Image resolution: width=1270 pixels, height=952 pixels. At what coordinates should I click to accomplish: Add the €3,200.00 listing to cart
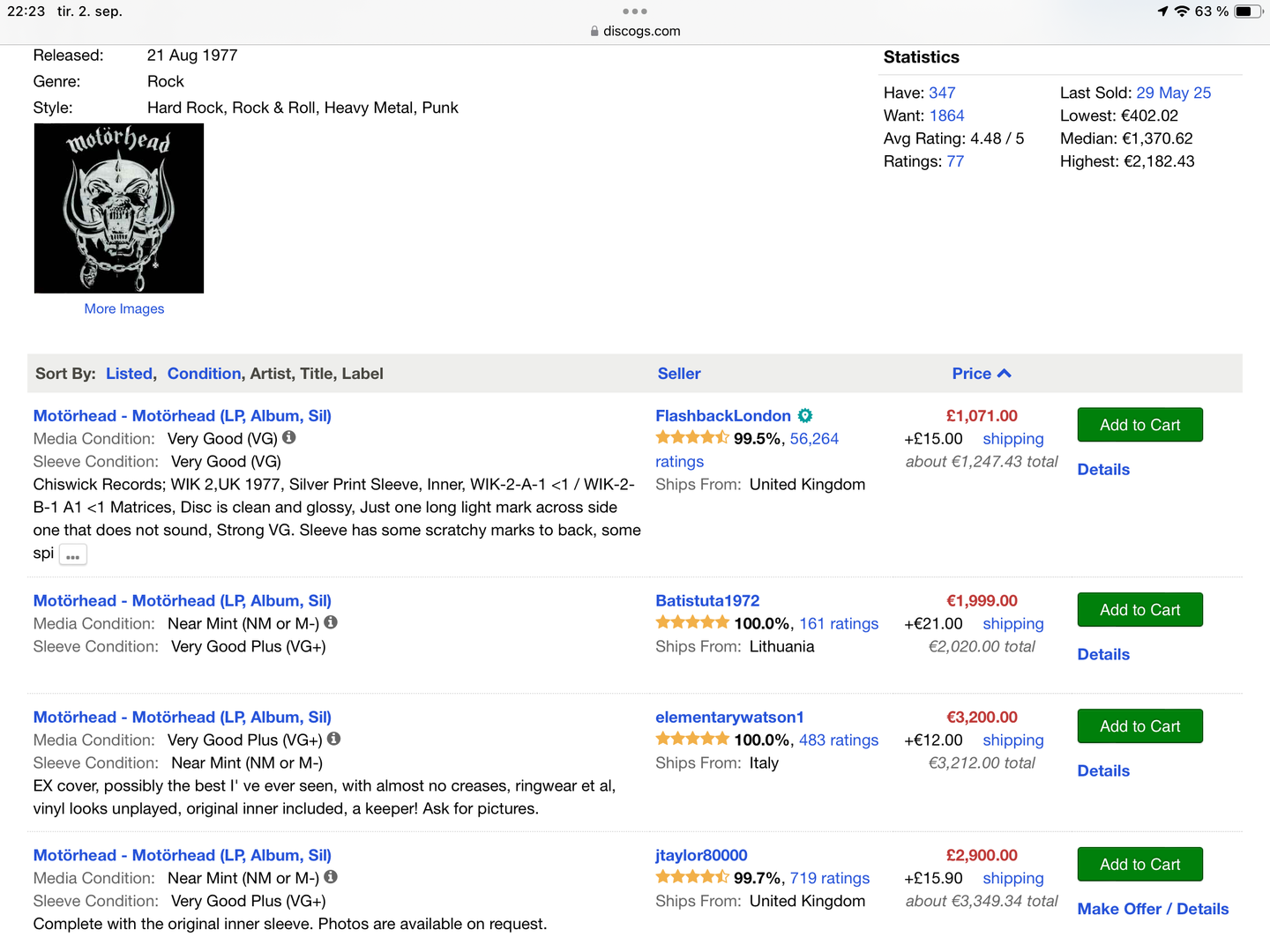pos(1140,726)
